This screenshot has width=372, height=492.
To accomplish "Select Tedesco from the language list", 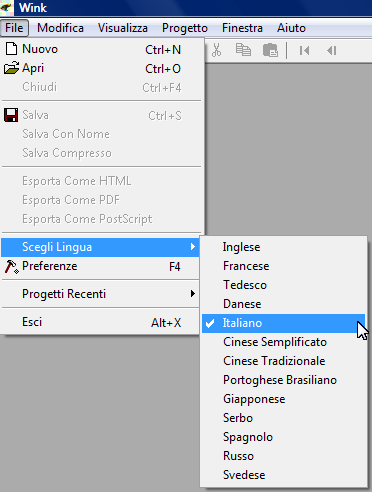I will 283,285.
